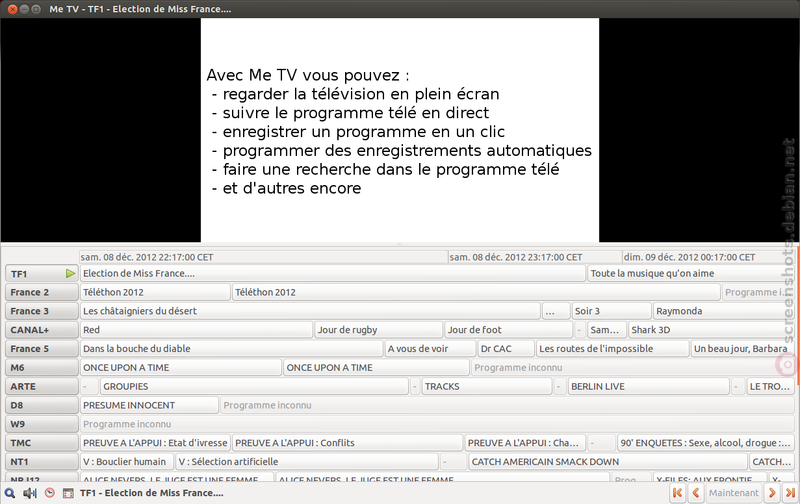This screenshot has width=800, height=504.
Task: Select 'Les routes de l'impossible' programme
Action: click(612, 349)
